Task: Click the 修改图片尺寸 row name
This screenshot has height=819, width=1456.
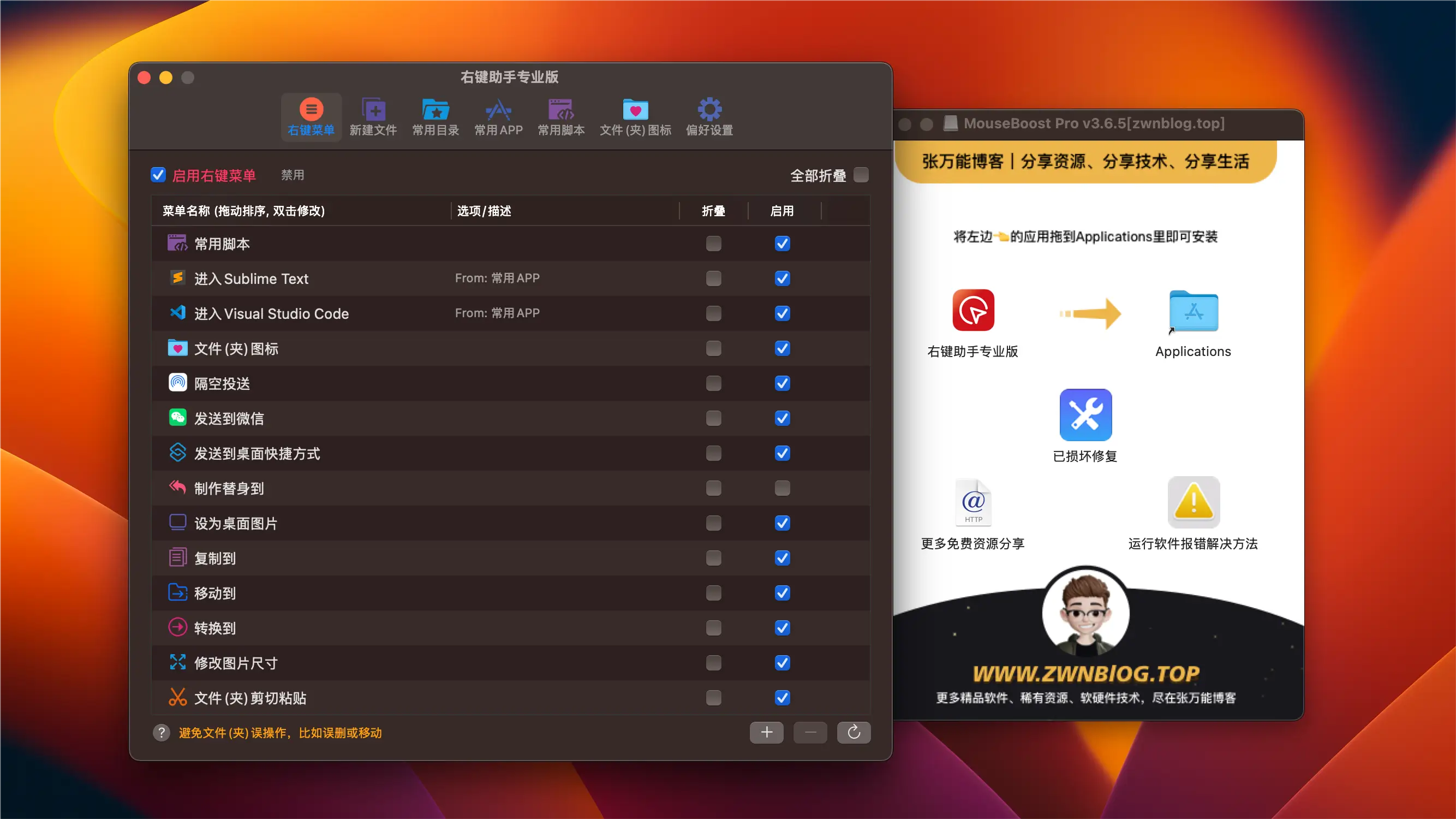Action: point(236,663)
